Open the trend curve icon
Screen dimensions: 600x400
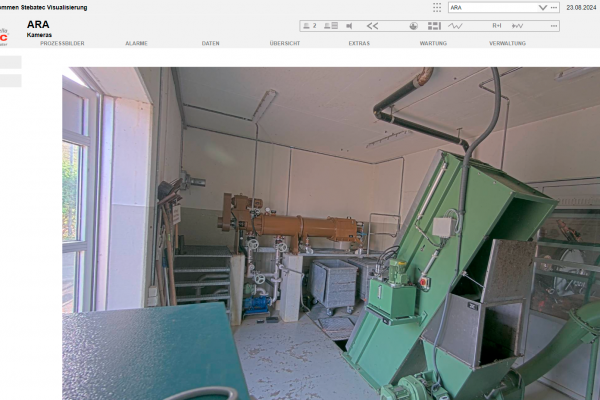point(455,26)
